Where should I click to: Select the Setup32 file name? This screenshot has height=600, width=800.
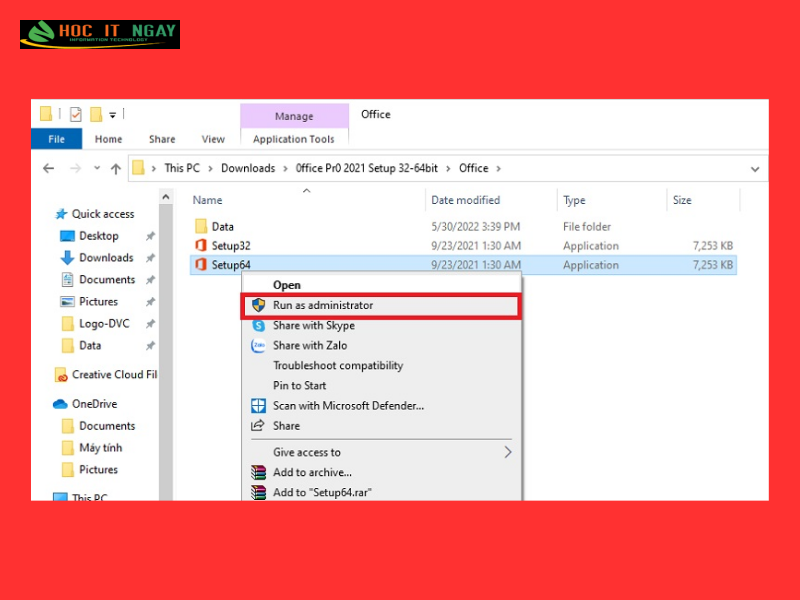pos(231,246)
